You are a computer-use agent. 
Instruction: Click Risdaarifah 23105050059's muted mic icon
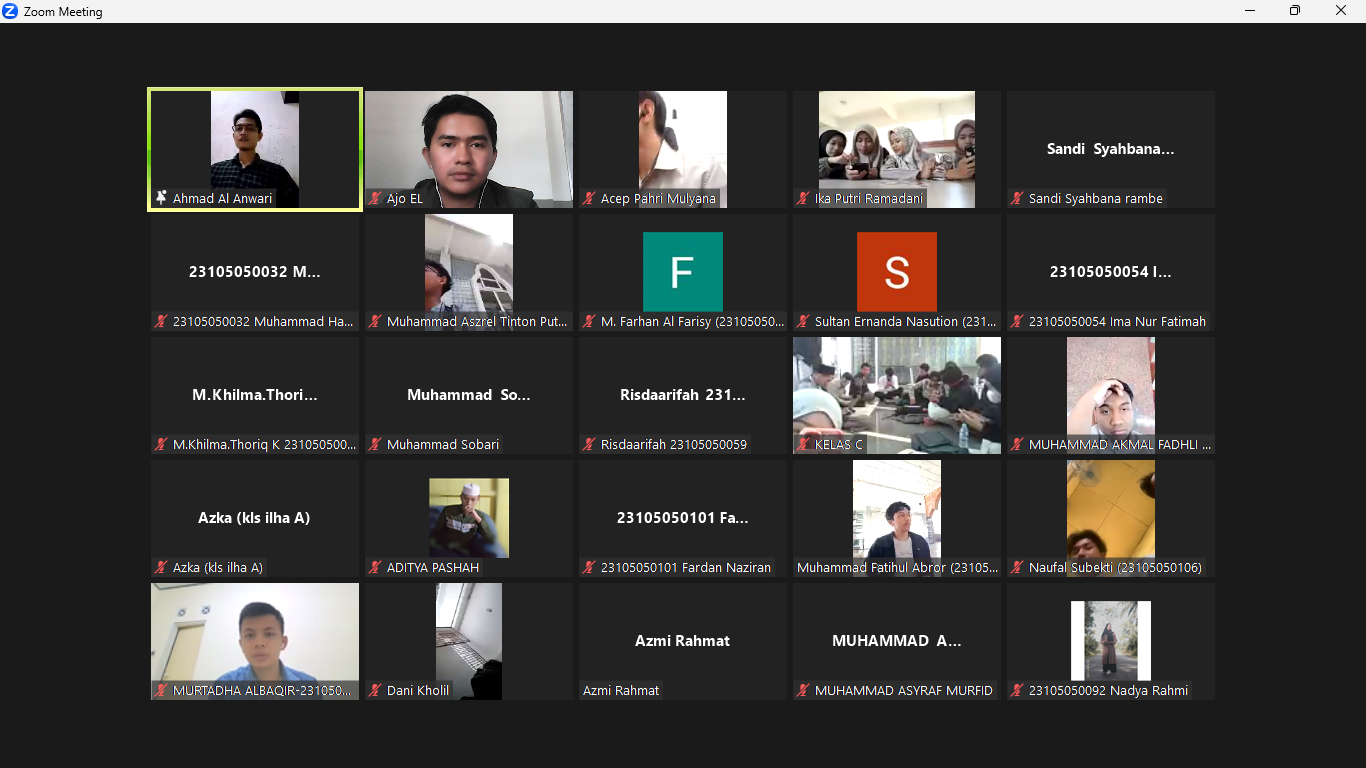590,444
